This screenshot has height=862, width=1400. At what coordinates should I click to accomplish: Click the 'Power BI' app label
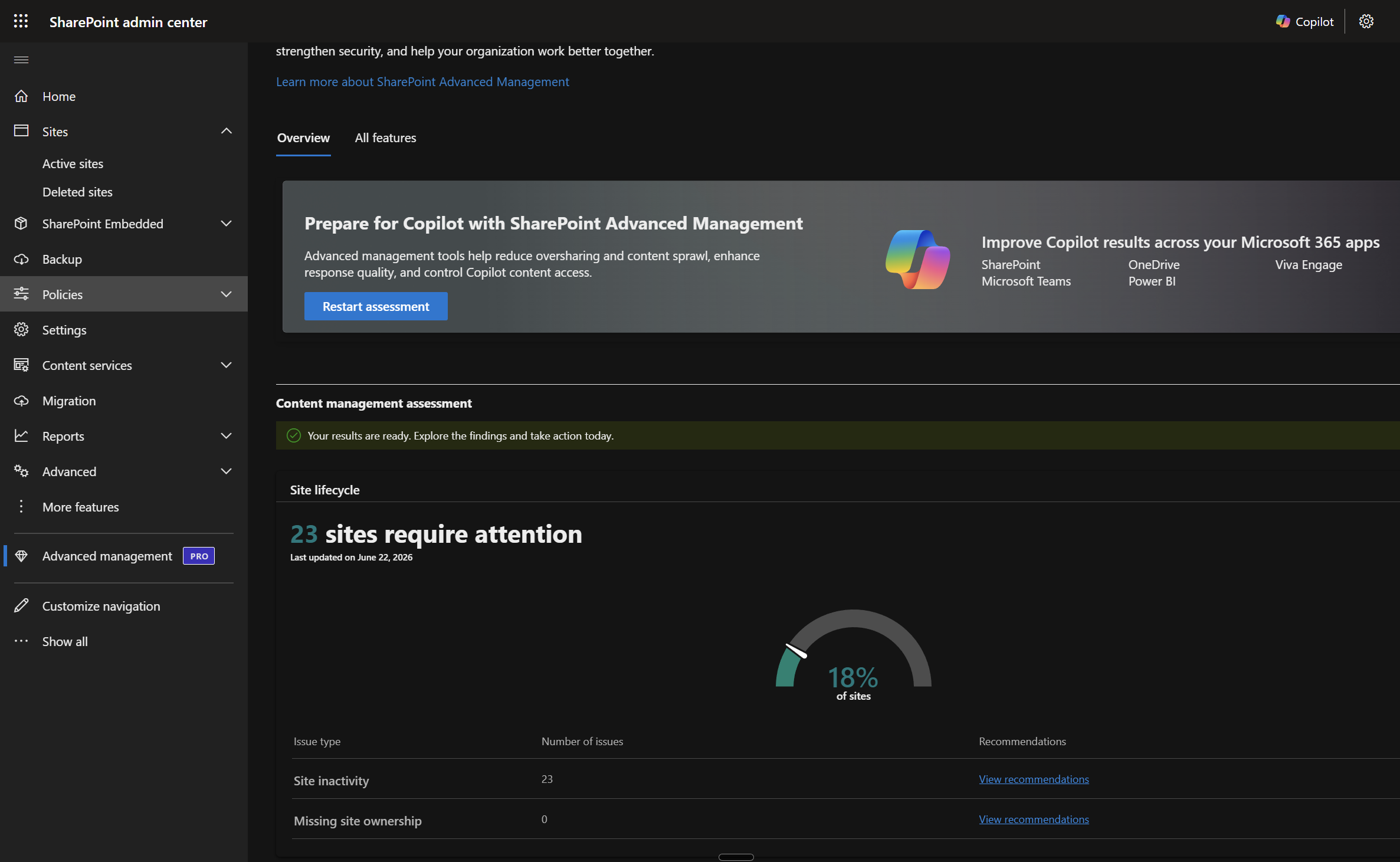click(x=1152, y=281)
